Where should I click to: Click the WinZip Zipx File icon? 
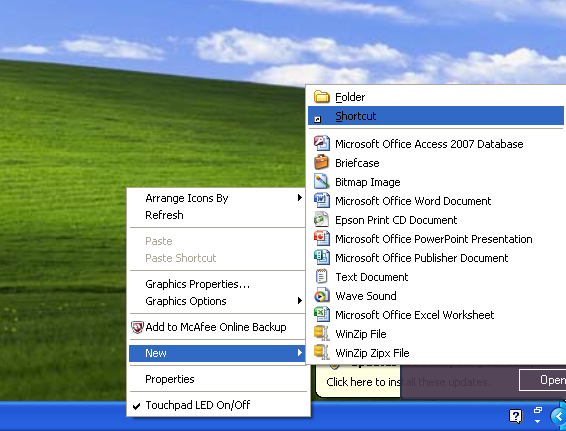(321, 352)
